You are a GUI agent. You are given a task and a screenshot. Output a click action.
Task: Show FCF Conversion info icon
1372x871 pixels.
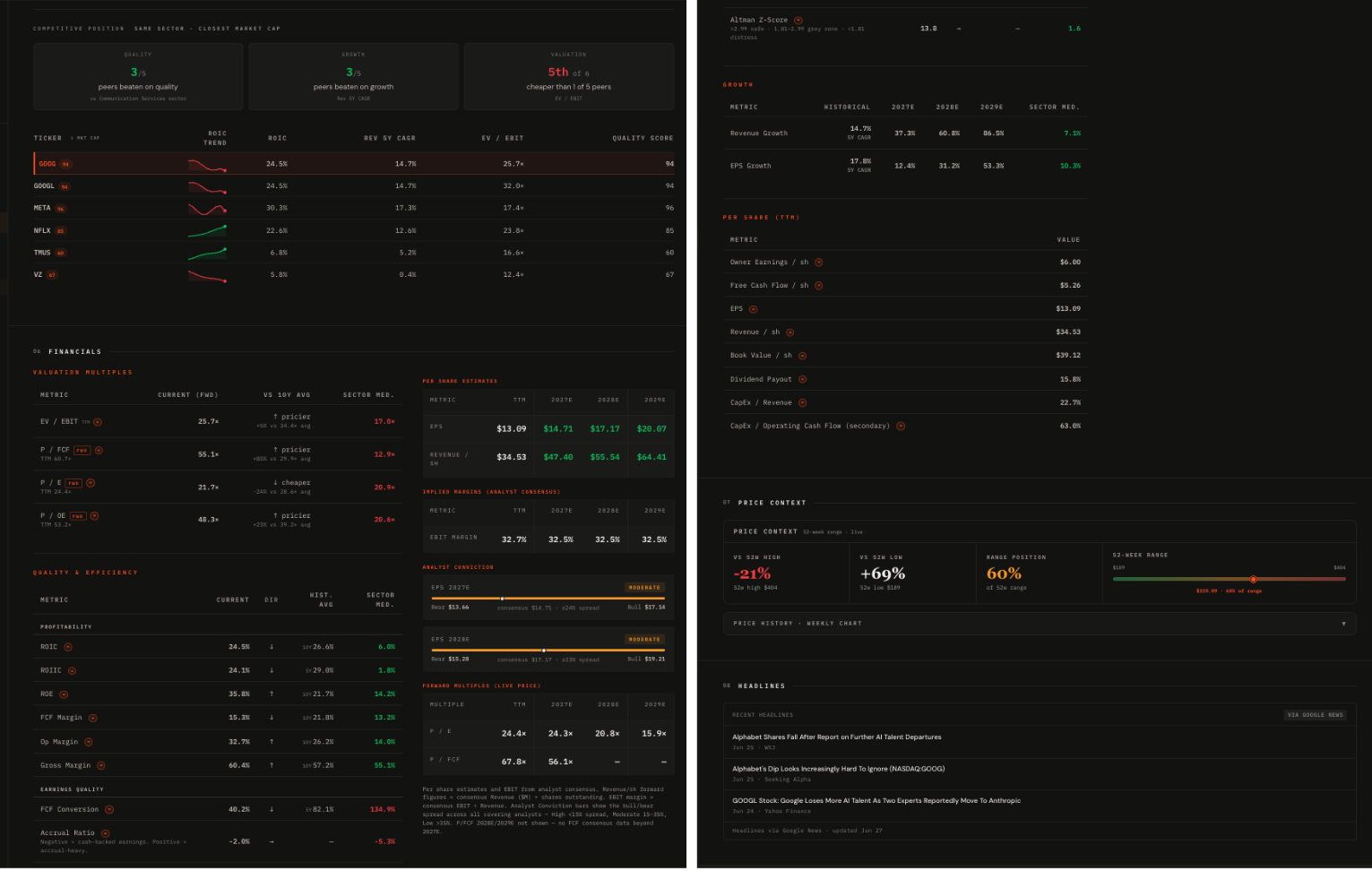click(109, 809)
